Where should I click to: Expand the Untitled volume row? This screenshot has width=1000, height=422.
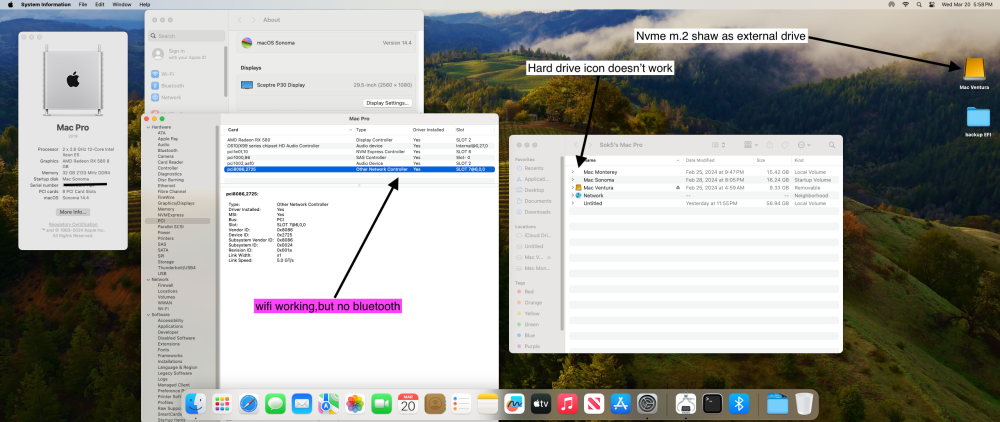coord(573,203)
